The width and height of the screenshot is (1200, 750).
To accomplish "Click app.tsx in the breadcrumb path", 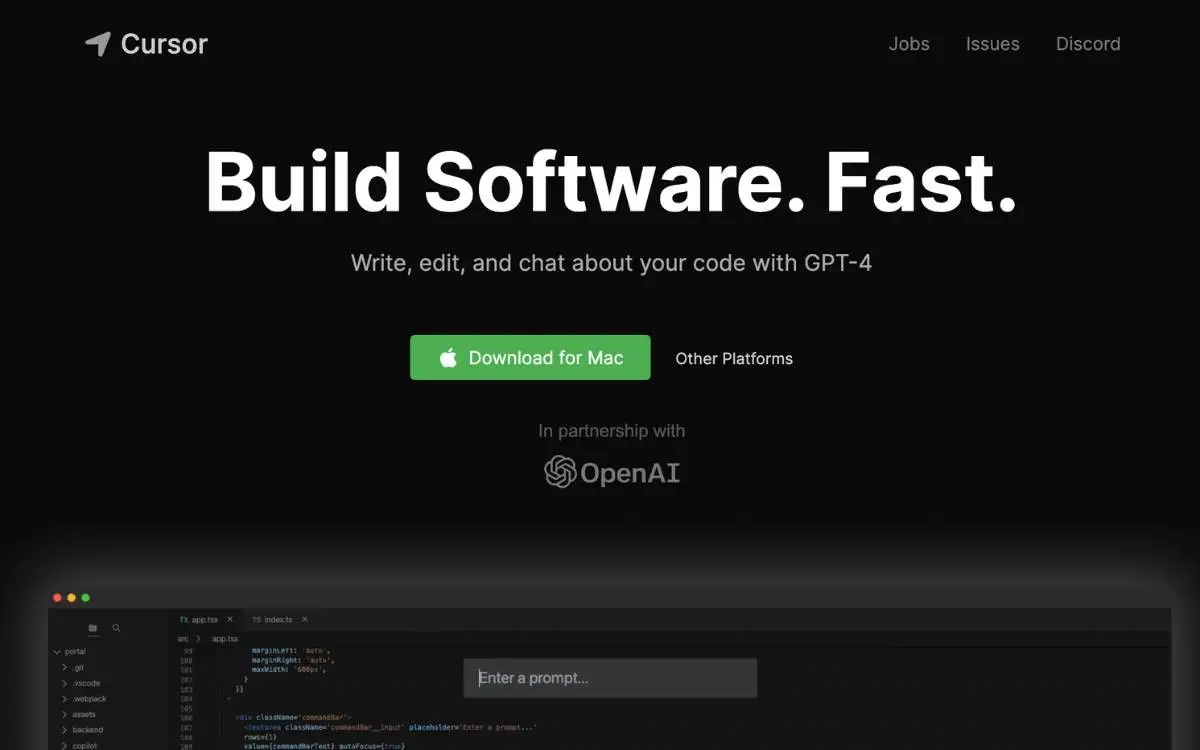I will 225,638.
